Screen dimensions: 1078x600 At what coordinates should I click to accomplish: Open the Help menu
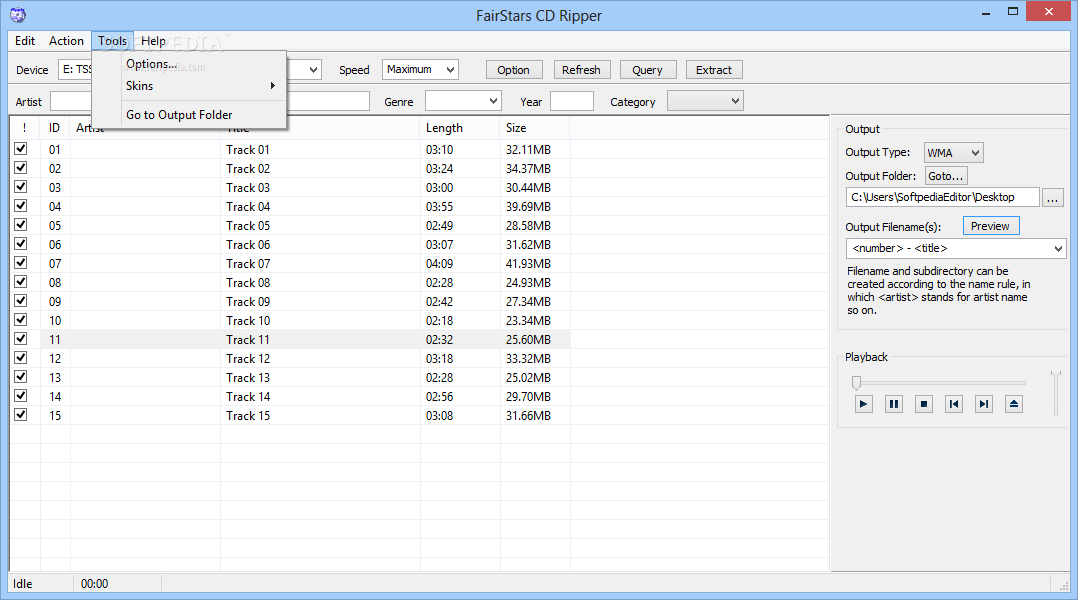pos(153,41)
